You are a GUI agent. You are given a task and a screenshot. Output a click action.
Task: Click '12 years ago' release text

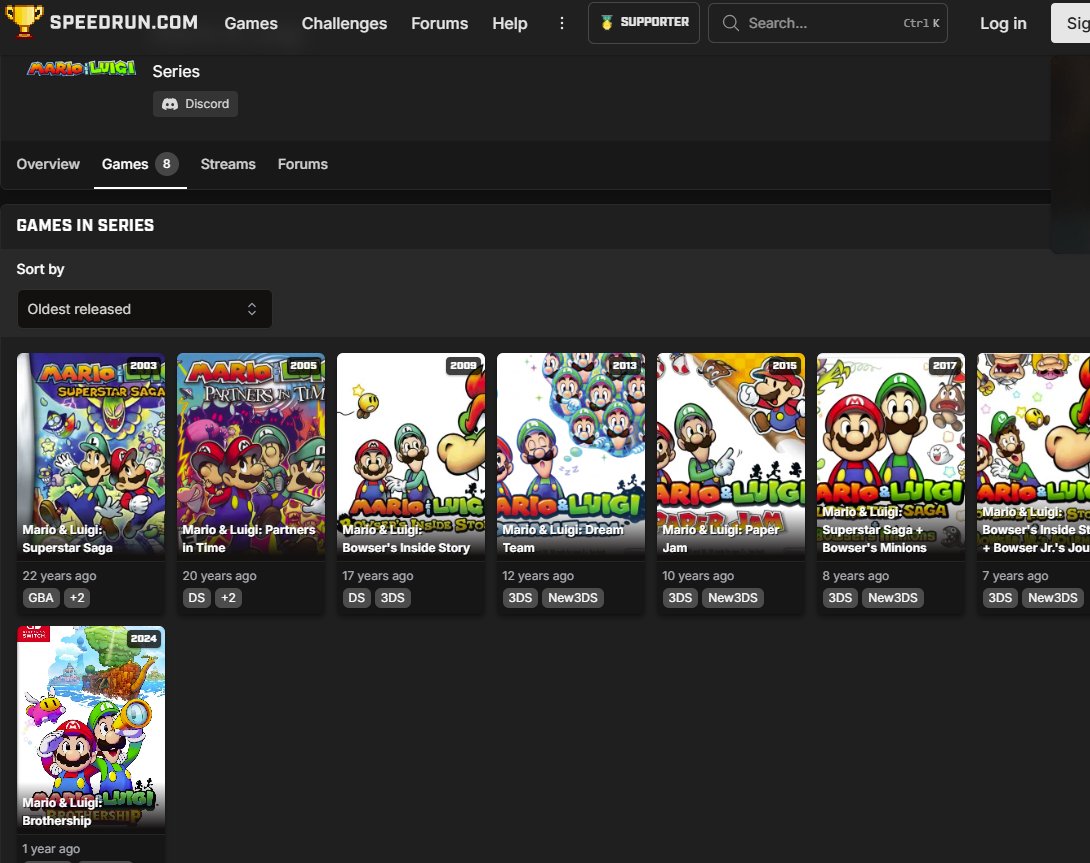[x=538, y=576]
